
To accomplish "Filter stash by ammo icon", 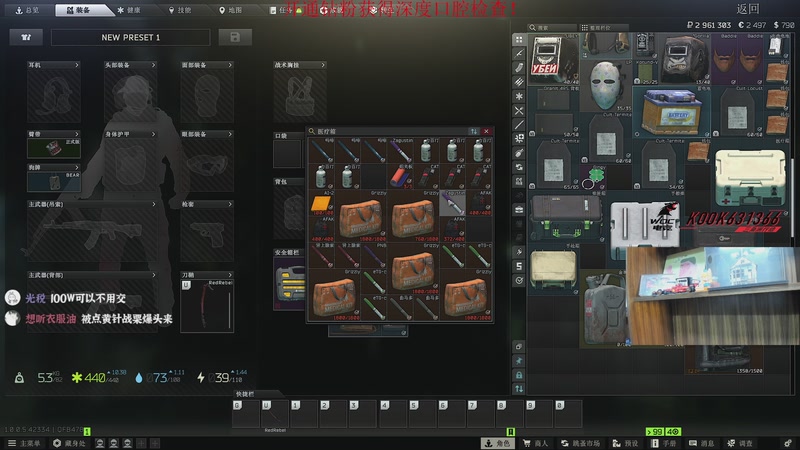I will (x=519, y=82).
